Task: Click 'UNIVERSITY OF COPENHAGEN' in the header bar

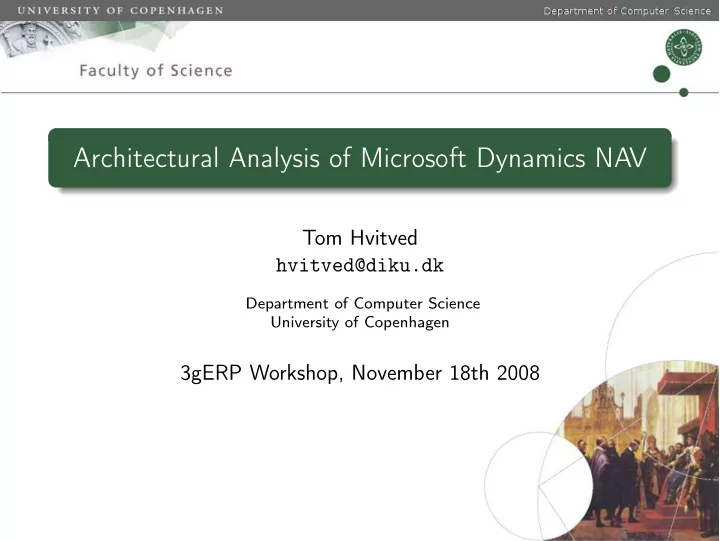Action: pyautogui.click(x=120, y=10)
